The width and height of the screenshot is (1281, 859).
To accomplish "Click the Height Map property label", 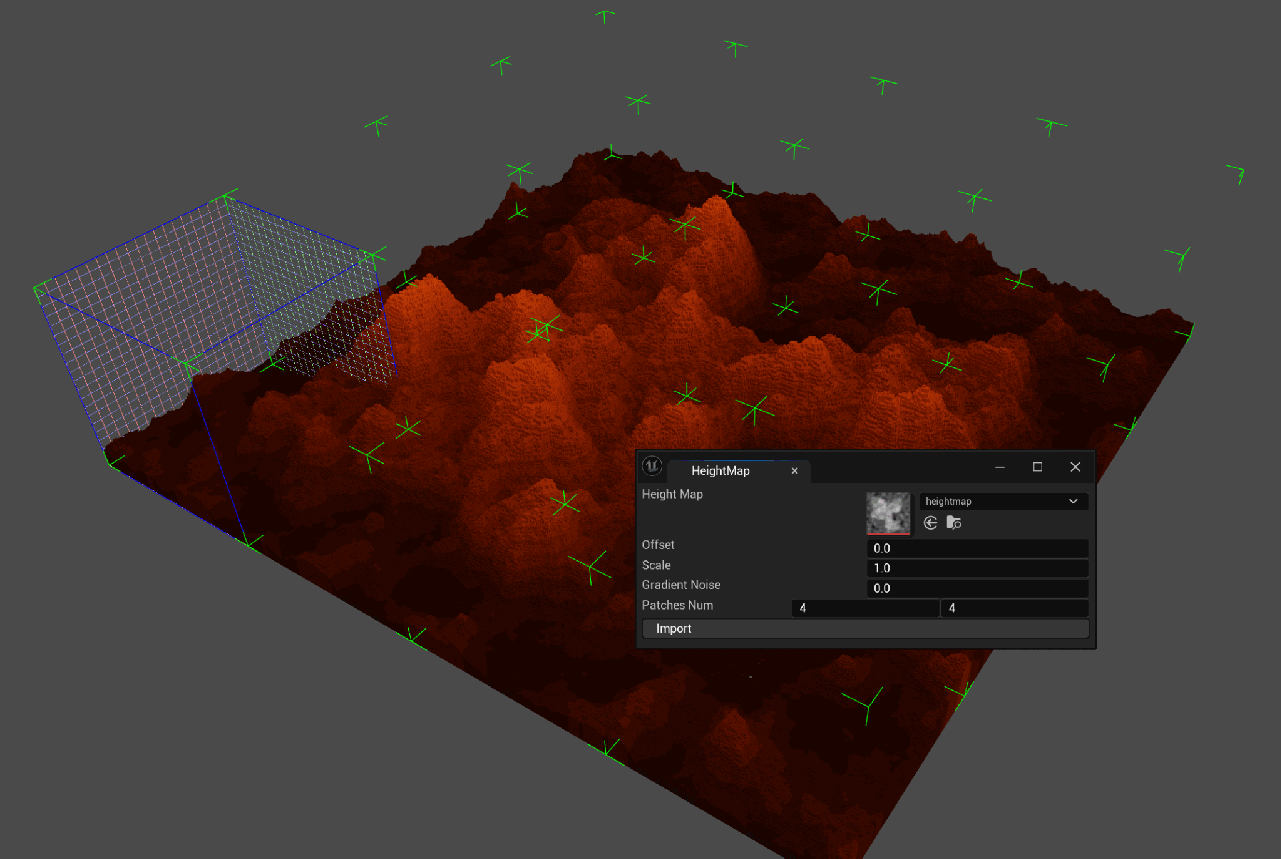I will click(x=672, y=494).
